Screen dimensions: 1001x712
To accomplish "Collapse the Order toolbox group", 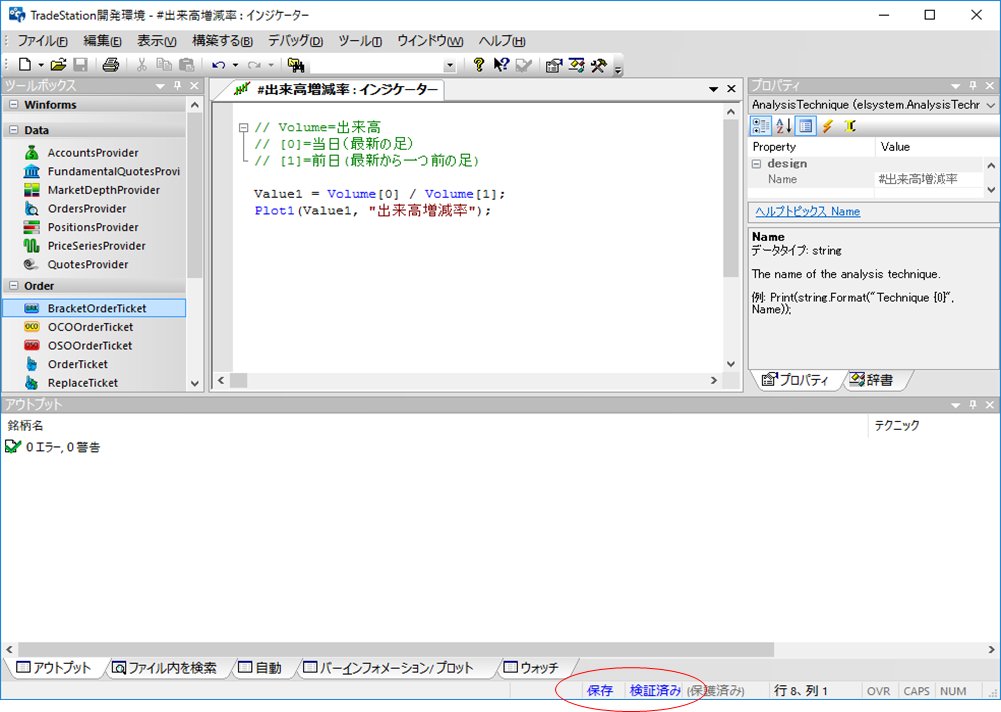I will click(13, 285).
